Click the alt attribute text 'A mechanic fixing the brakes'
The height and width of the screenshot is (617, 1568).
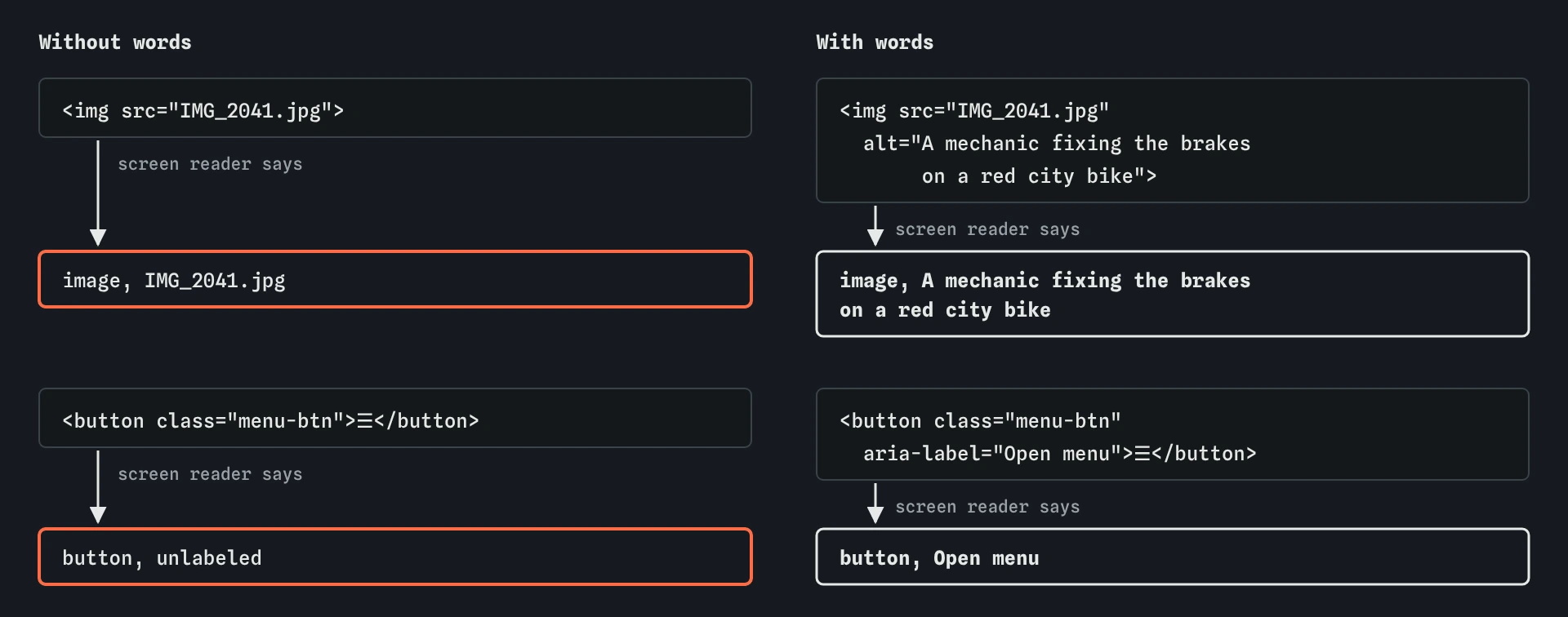1086,144
